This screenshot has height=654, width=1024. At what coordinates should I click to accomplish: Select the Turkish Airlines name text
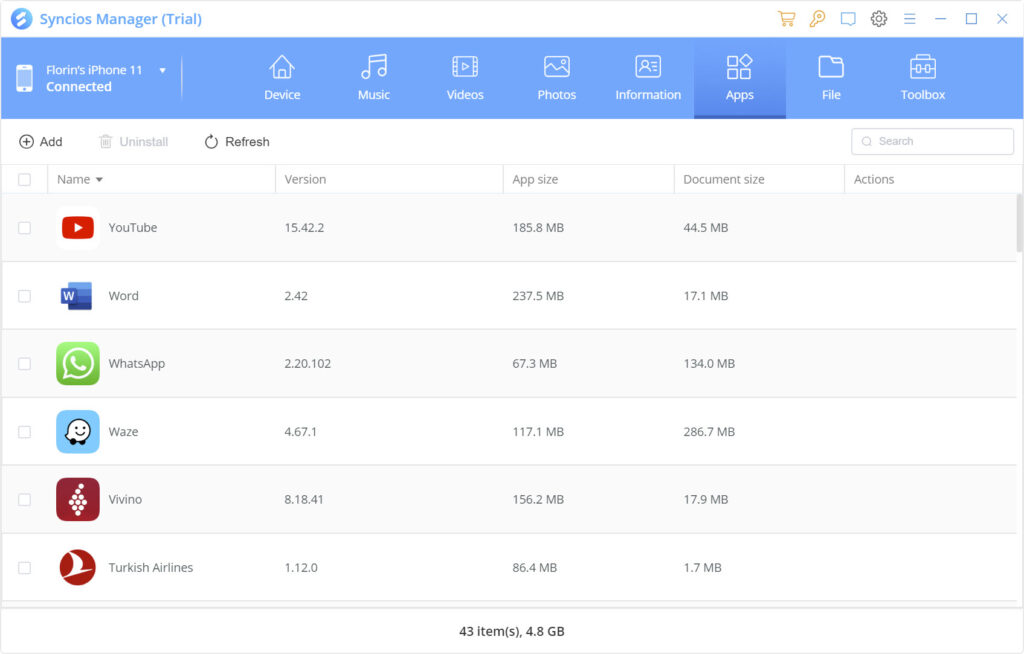(150, 568)
